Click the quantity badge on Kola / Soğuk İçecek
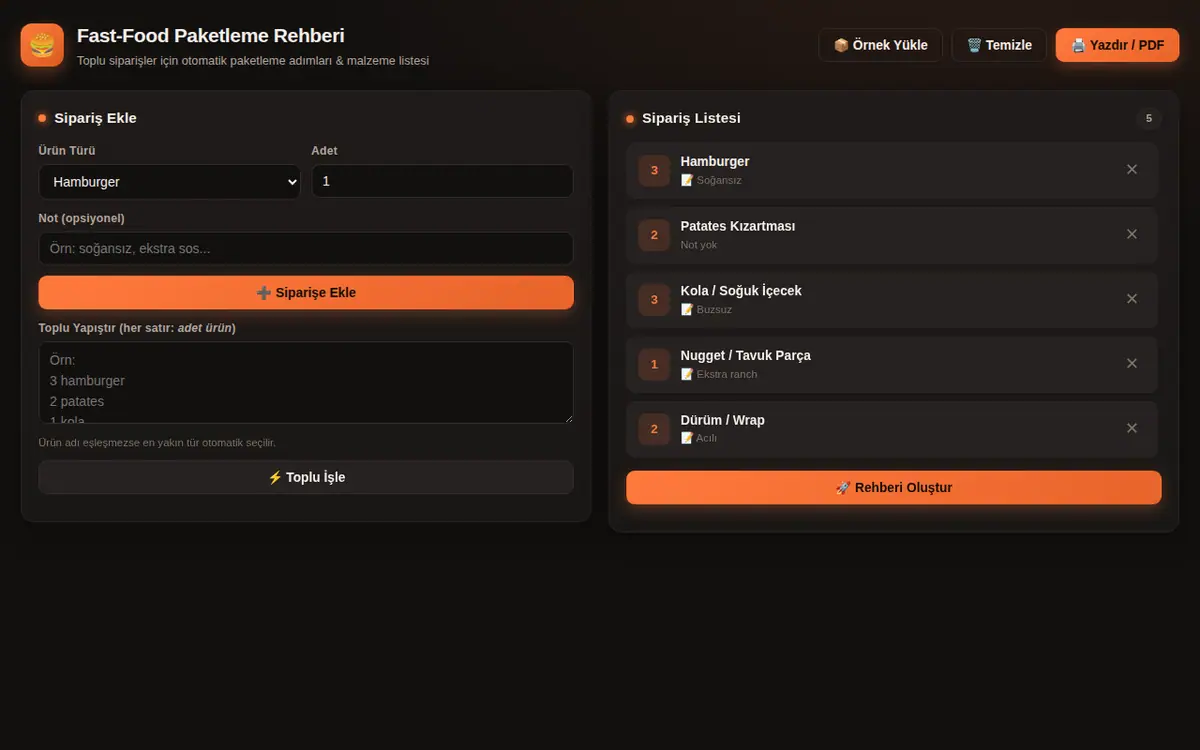This screenshot has height=750, width=1200. [x=654, y=299]
